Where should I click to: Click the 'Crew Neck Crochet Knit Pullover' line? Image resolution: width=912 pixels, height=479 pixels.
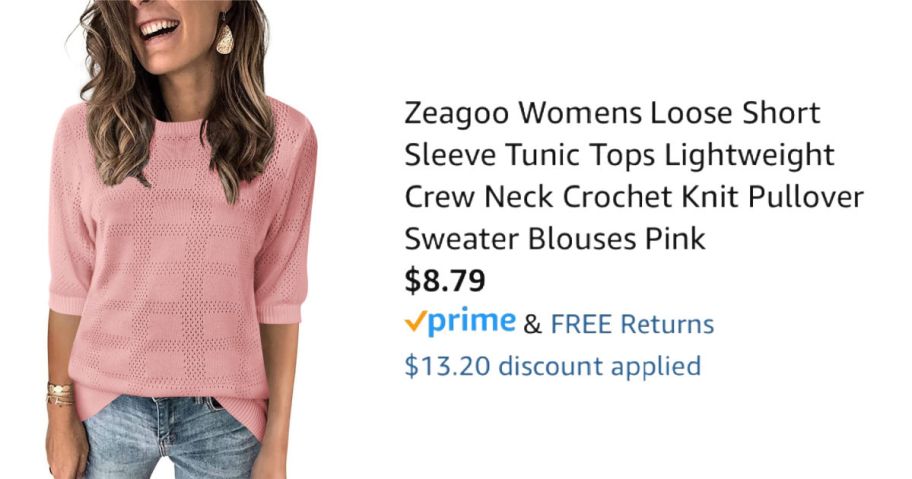click(634, 196)
